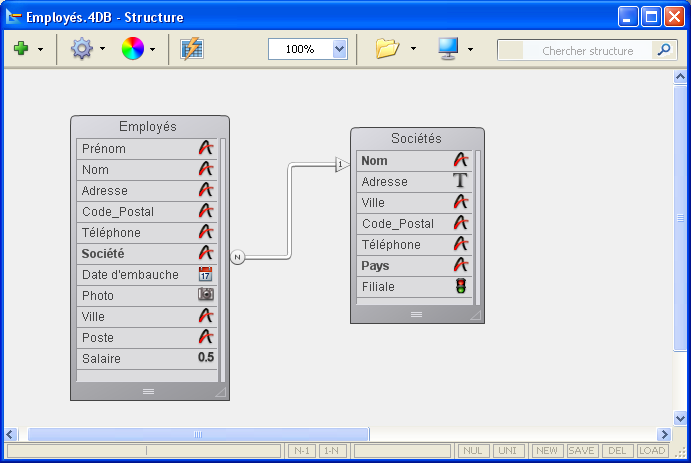The width and height of the screenshot is (691, 463).
Task: Click the magnifier search icon
Action: coord(664,50)
